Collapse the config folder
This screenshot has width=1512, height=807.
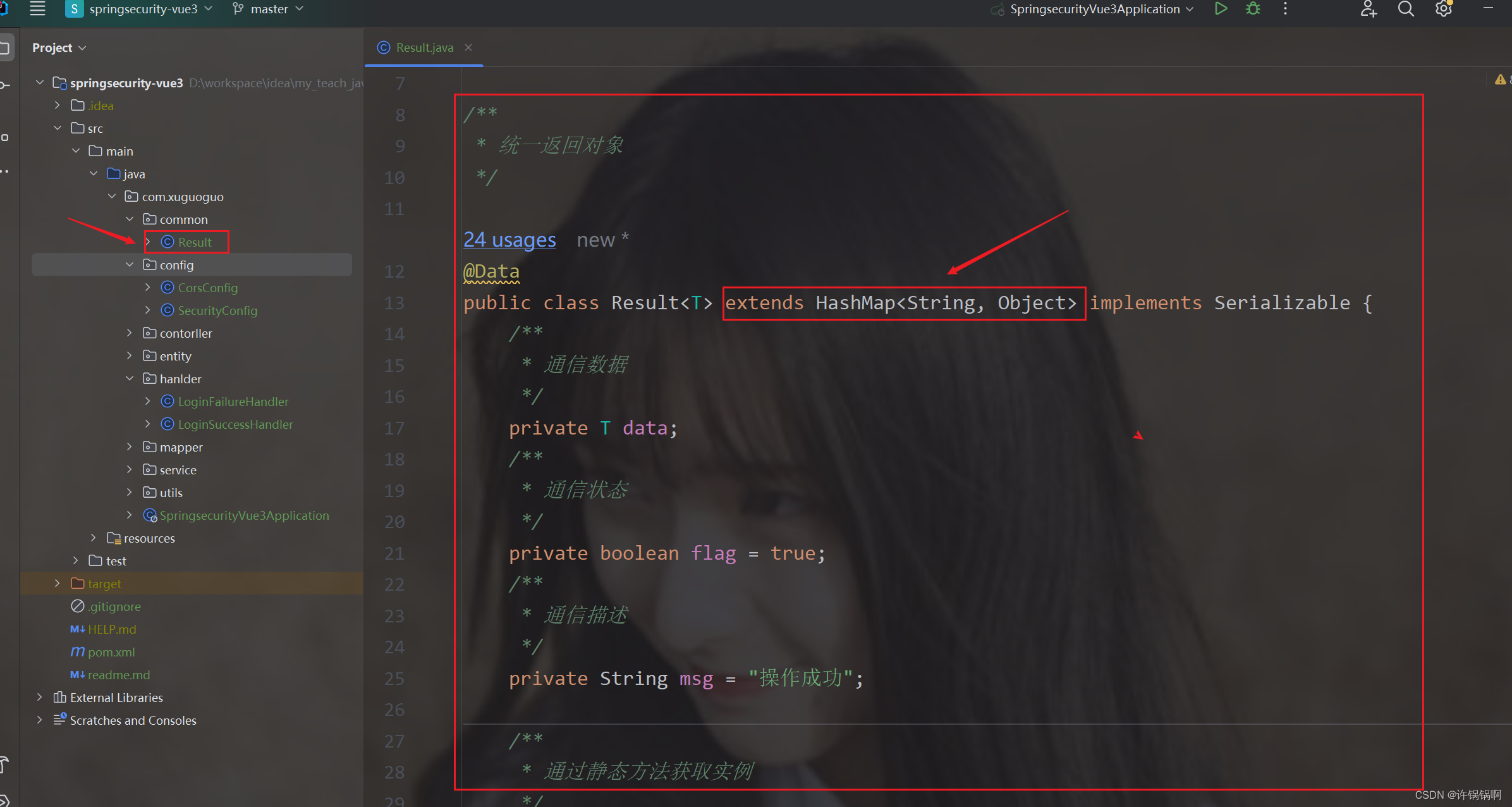click(130, 264)
